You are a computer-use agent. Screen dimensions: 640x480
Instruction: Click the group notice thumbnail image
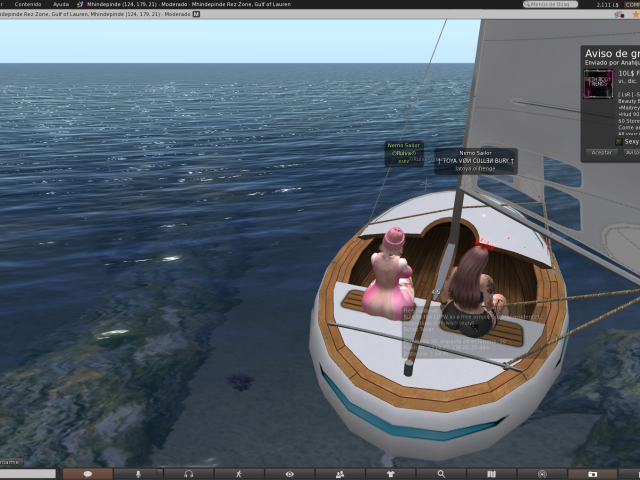pos(599,84)
